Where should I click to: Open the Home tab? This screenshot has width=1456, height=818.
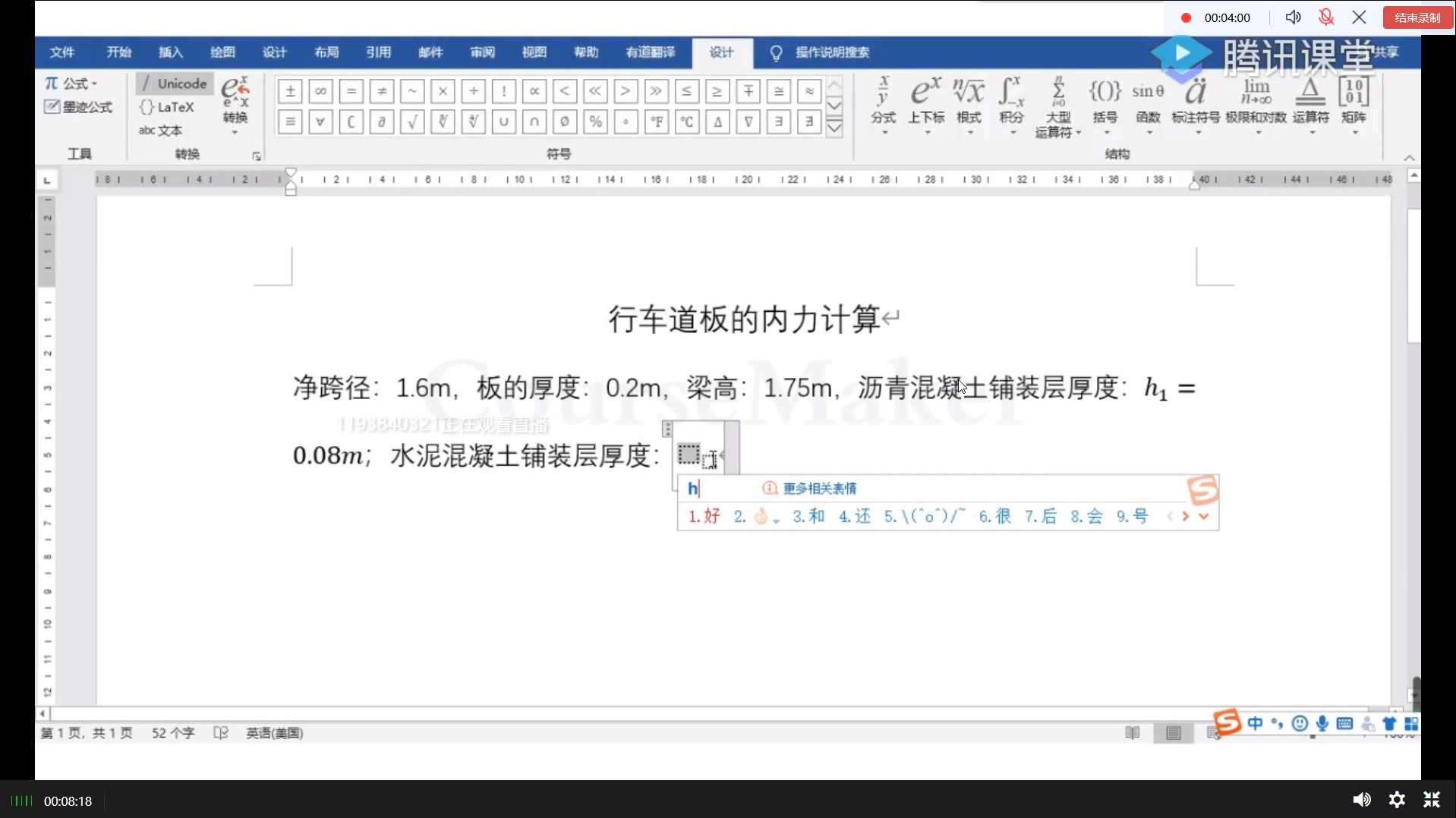(x=119, y=52)
